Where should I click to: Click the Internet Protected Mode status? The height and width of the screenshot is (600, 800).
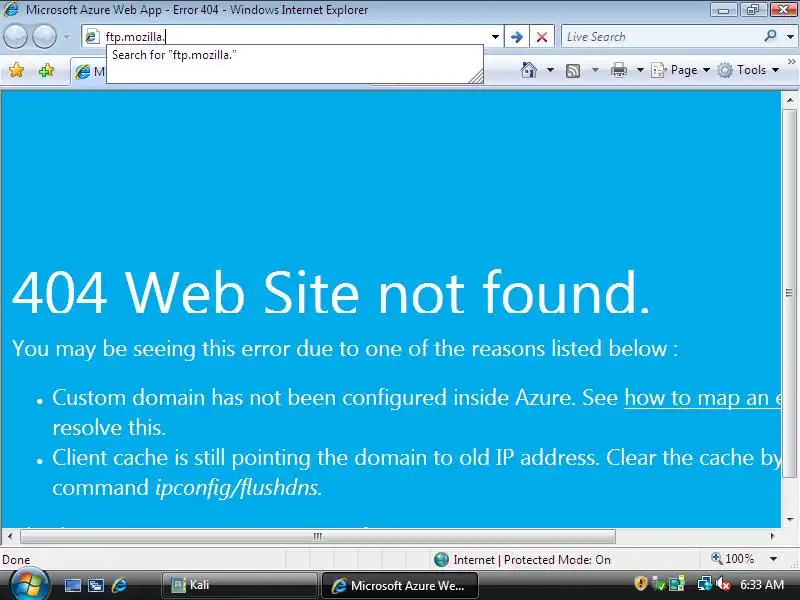[x=522, y=560]
